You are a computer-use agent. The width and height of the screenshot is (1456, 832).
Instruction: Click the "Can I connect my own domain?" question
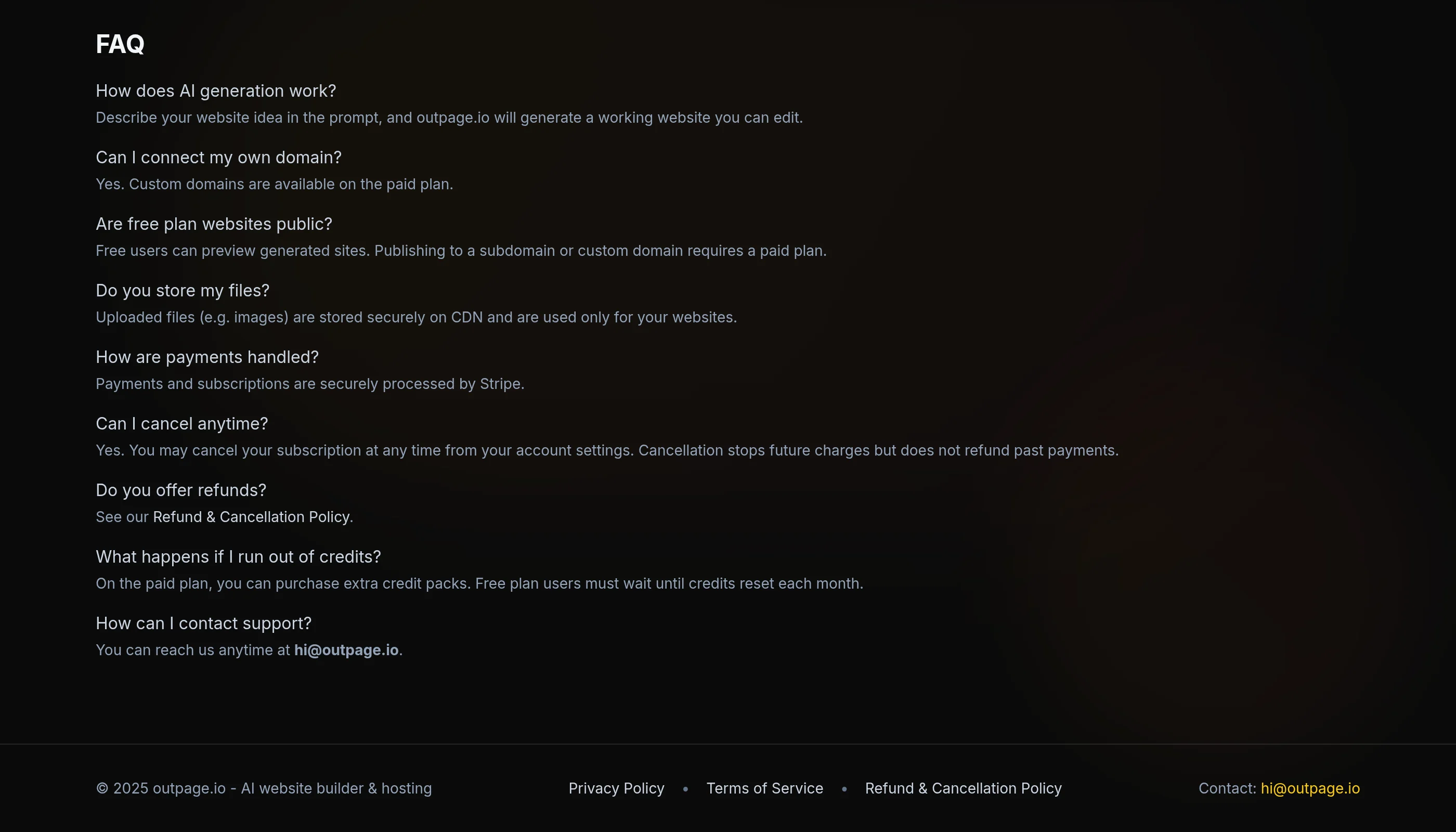218,157
